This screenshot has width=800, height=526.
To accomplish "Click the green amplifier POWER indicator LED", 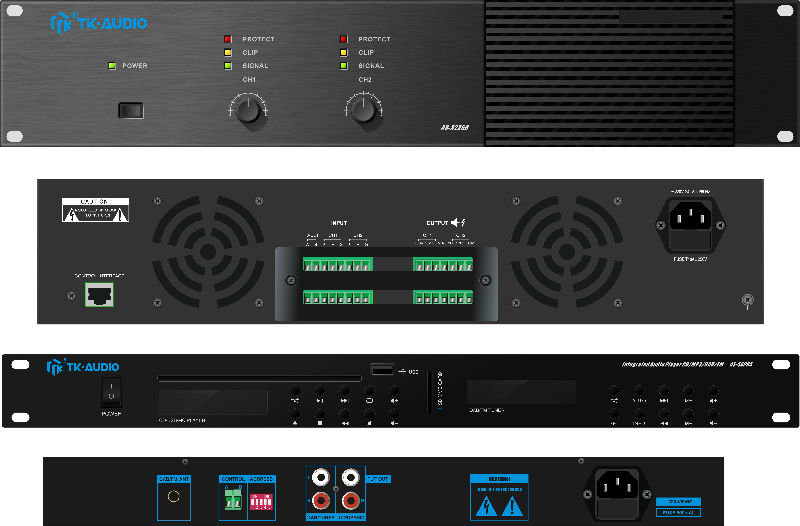I will pos(112,66).
